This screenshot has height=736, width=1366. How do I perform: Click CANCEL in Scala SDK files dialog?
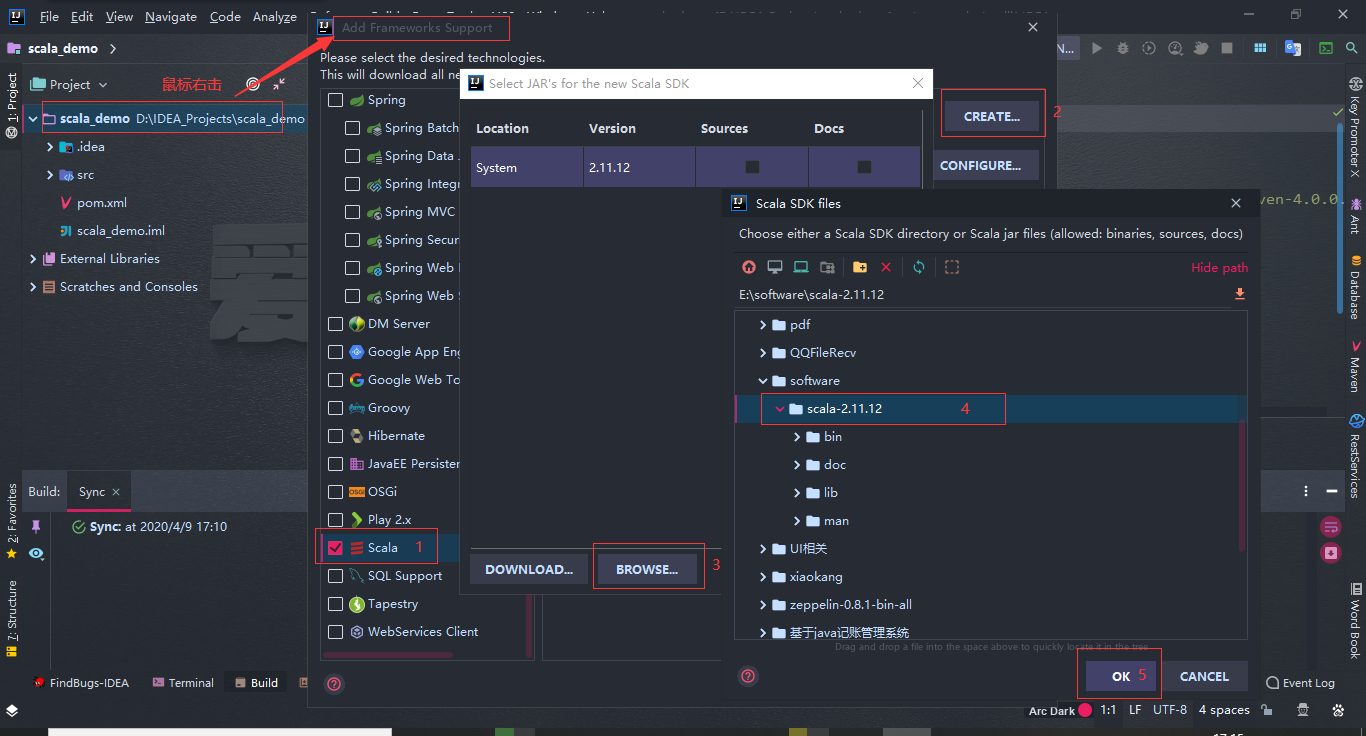[x=1204, y=676]
